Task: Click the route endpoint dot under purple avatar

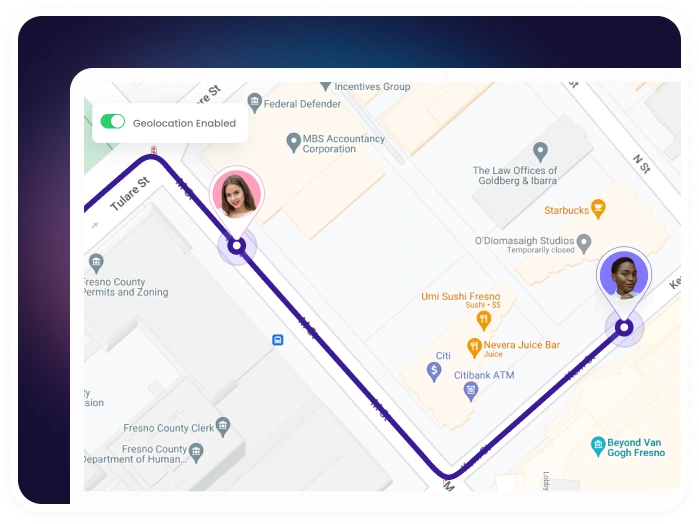Action: pyautogui.click(x=624, y=328)
